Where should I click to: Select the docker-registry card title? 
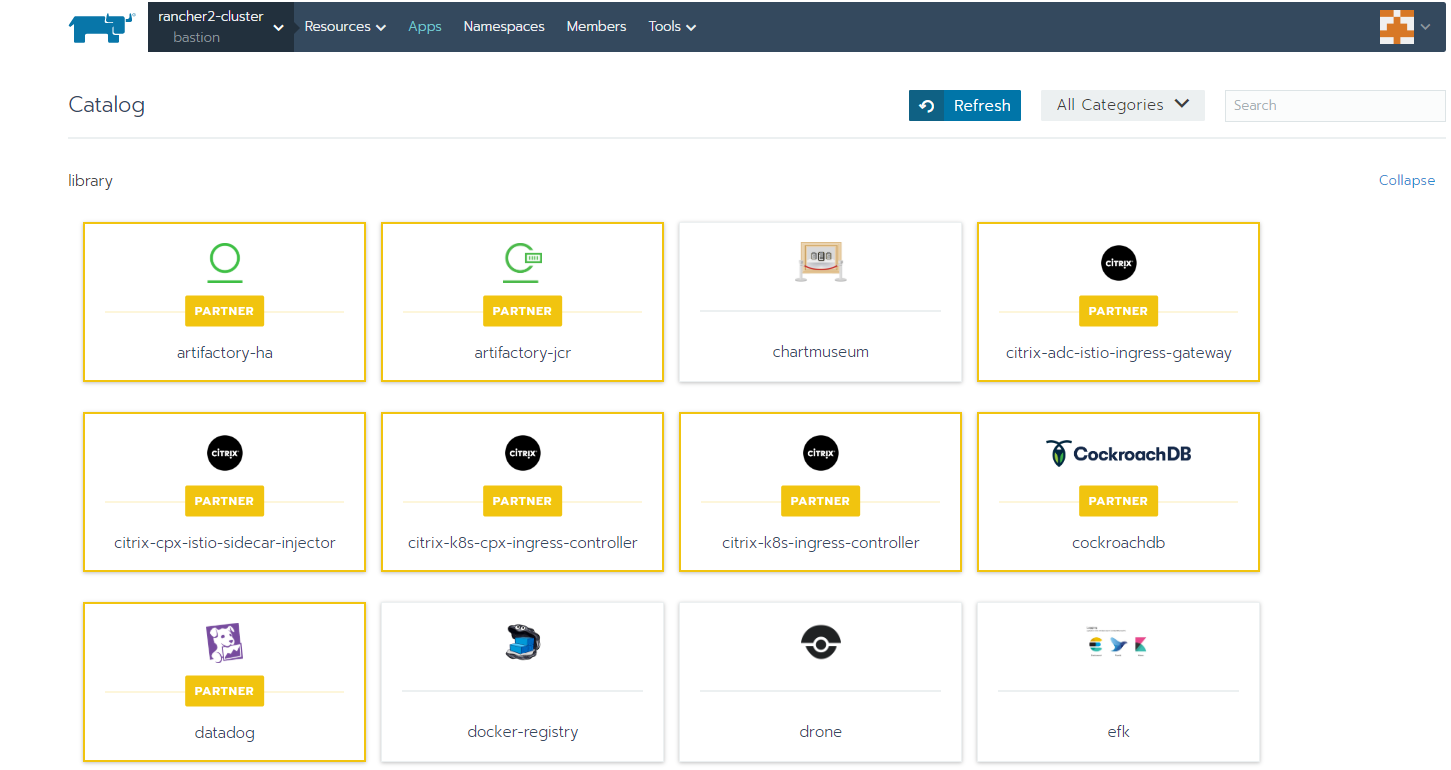pyautogui.click(x=523, y=732)
